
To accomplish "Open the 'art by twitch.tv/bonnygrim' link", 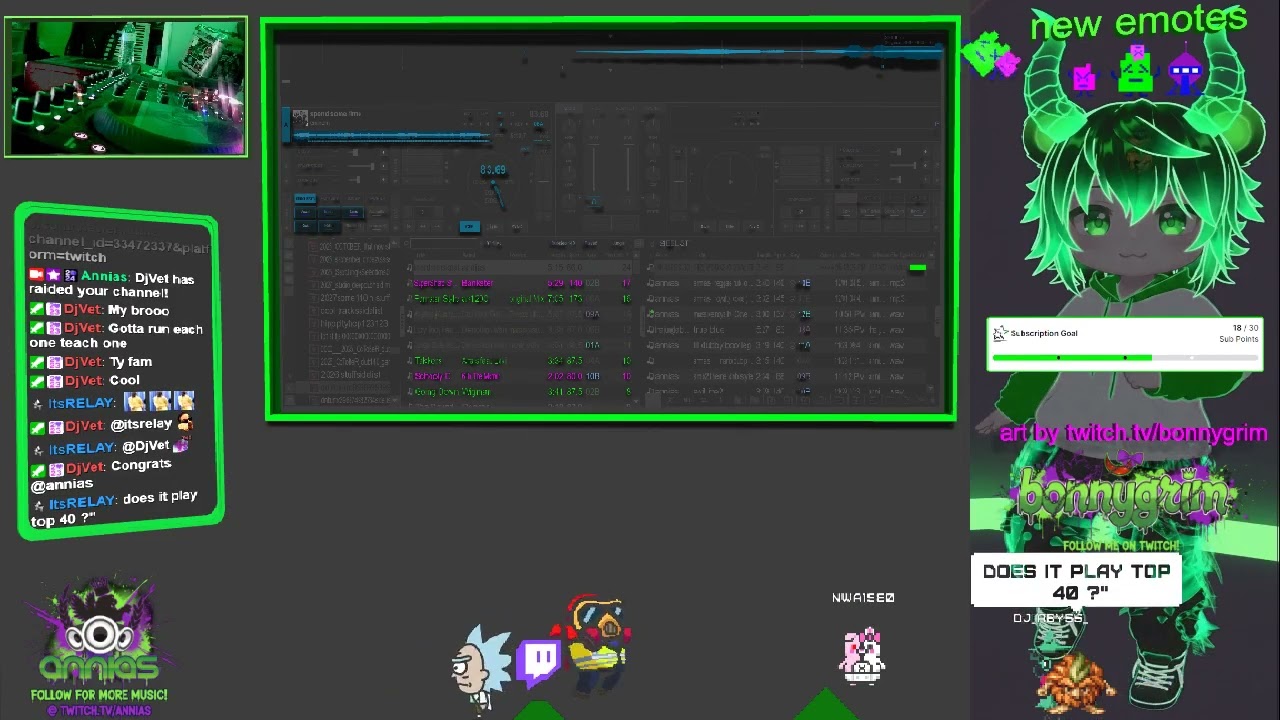I will [x=1133, y=433].
